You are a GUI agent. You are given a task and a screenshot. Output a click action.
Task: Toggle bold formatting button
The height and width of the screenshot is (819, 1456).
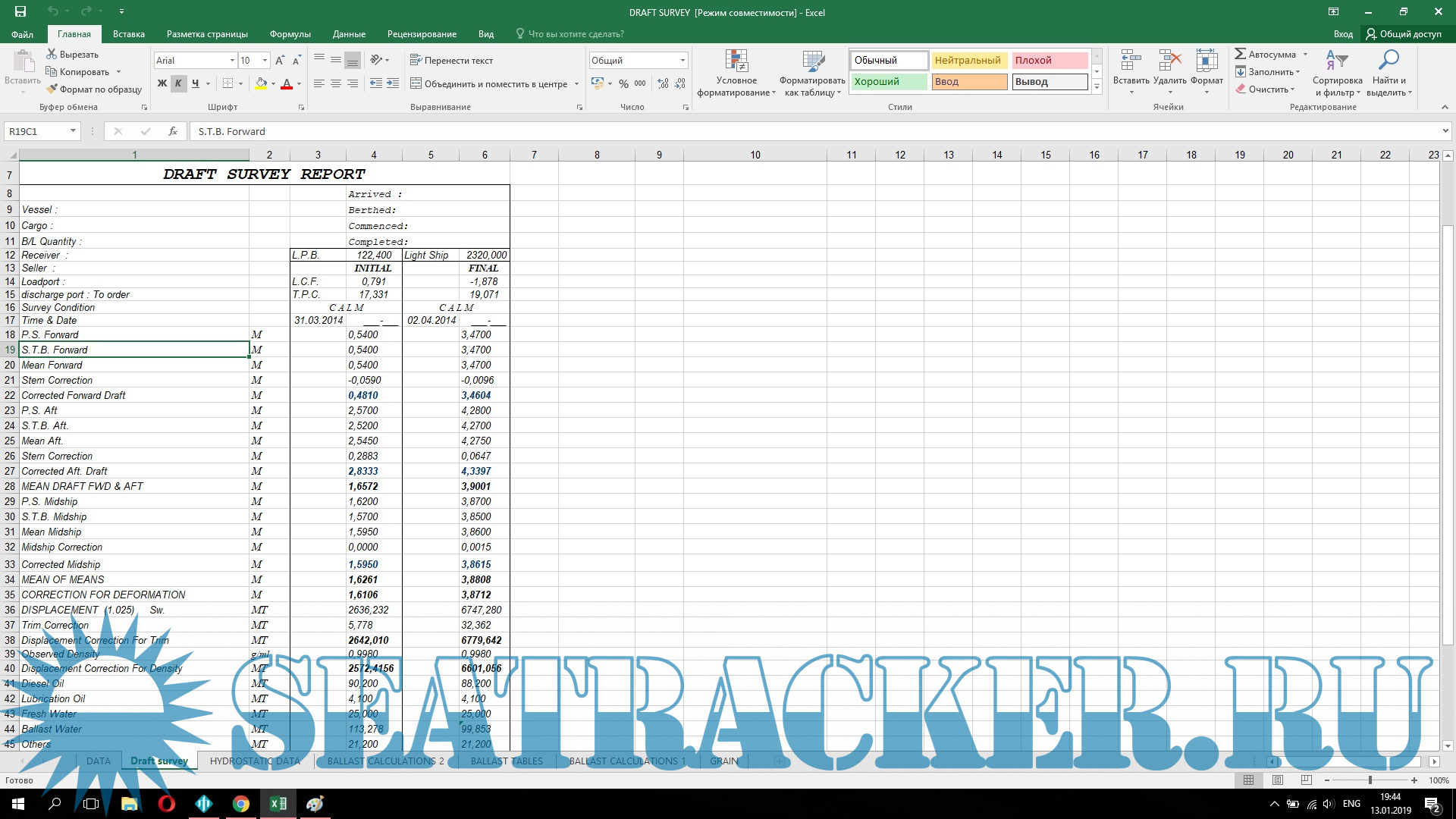tap(162, 83)
